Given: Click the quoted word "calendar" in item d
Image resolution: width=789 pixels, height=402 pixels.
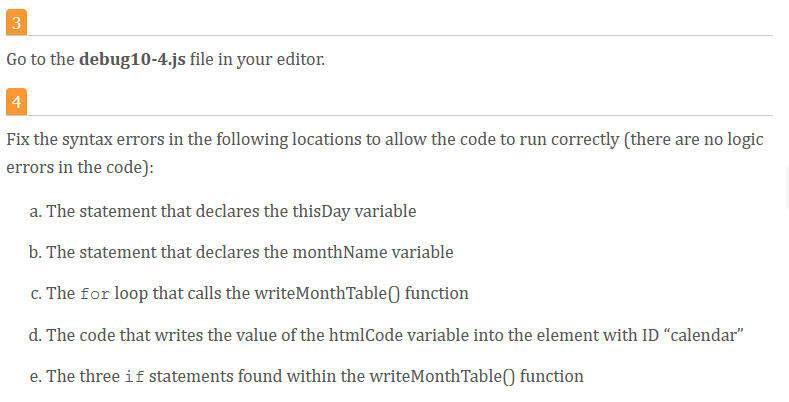Looking at the screenshot, I should pos(703,335).
